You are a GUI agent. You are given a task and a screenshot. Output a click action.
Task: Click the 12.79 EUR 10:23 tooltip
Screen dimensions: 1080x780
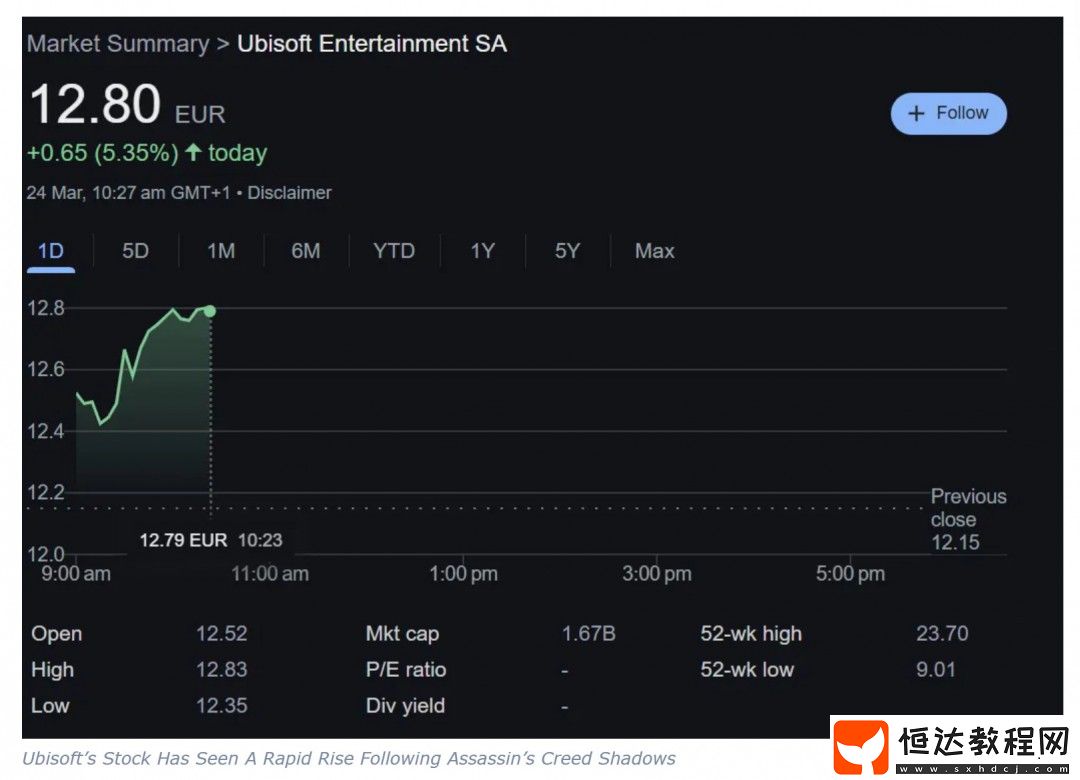point(211,540)
